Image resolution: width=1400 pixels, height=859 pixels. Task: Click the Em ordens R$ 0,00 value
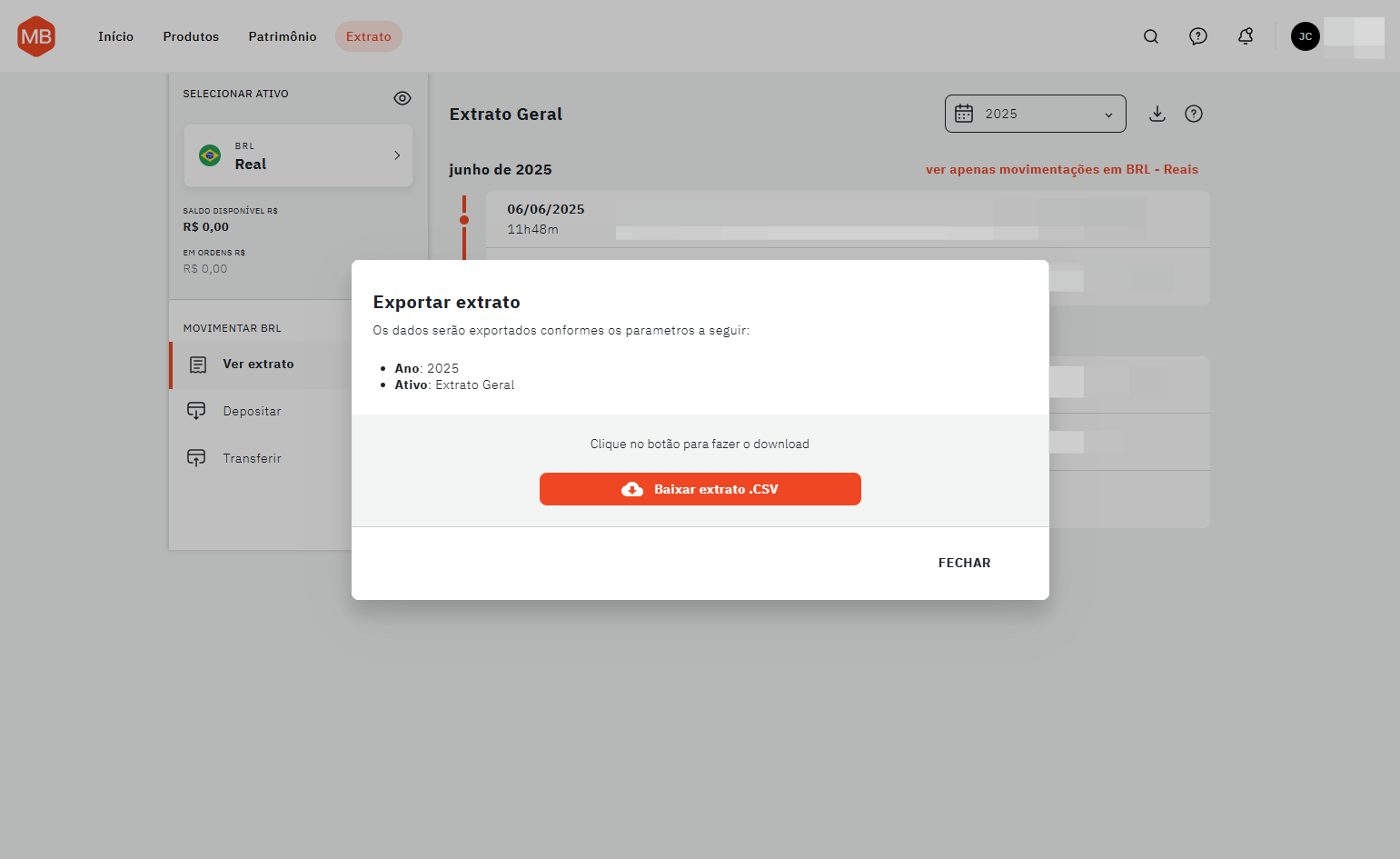pyautogui.click(x=205, y=269)
